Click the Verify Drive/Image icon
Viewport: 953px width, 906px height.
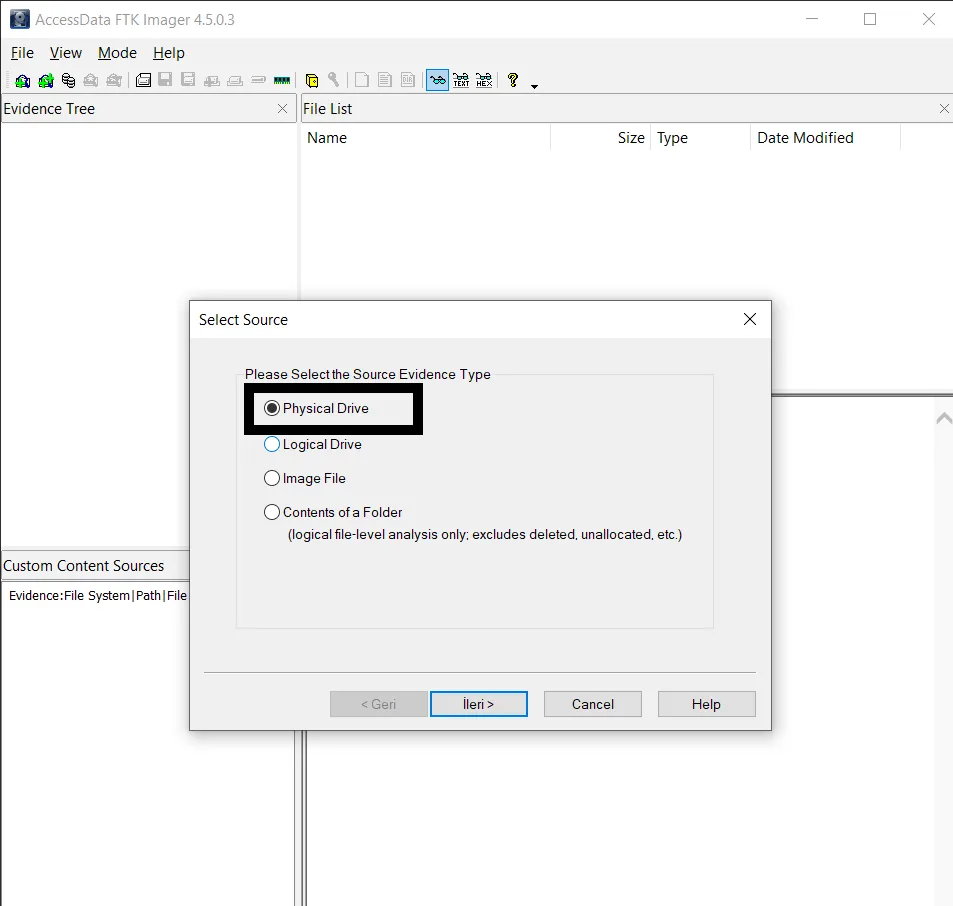258,80
